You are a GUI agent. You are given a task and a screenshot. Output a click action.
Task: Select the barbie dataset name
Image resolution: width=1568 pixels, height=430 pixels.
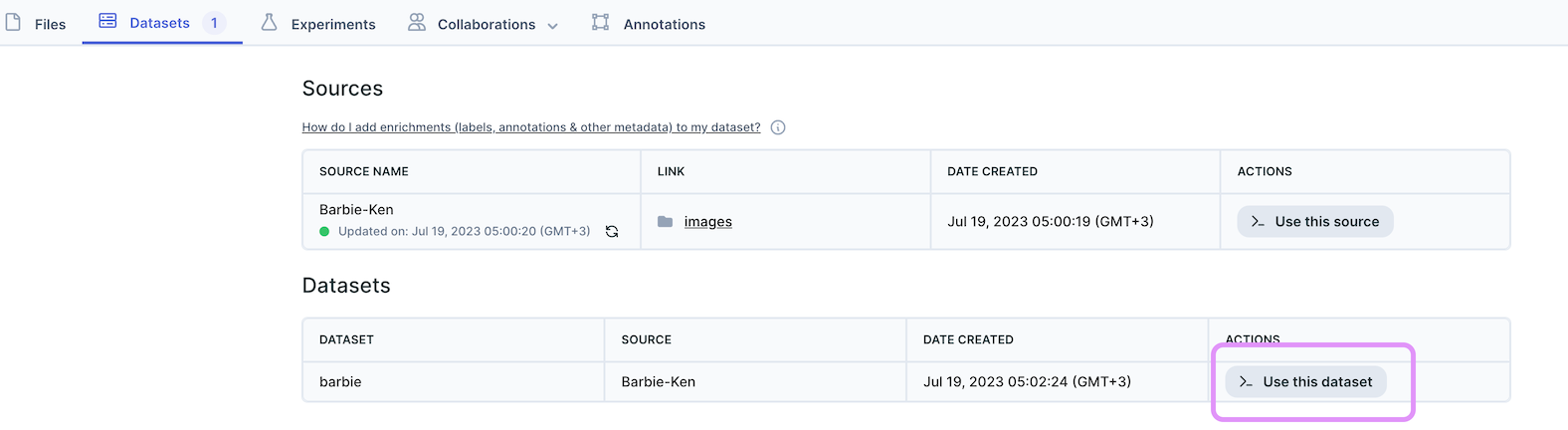[340, 382]
